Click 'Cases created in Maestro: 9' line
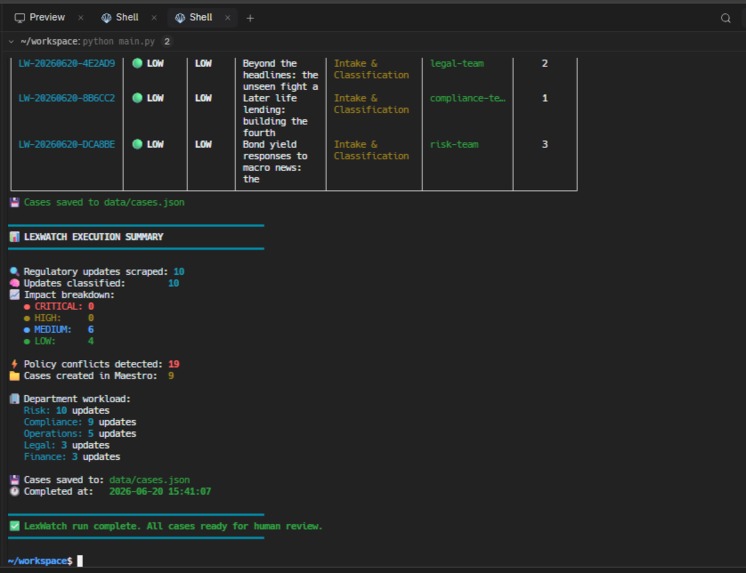Viewport: 746px width, 573px height. tap(92, 376)
